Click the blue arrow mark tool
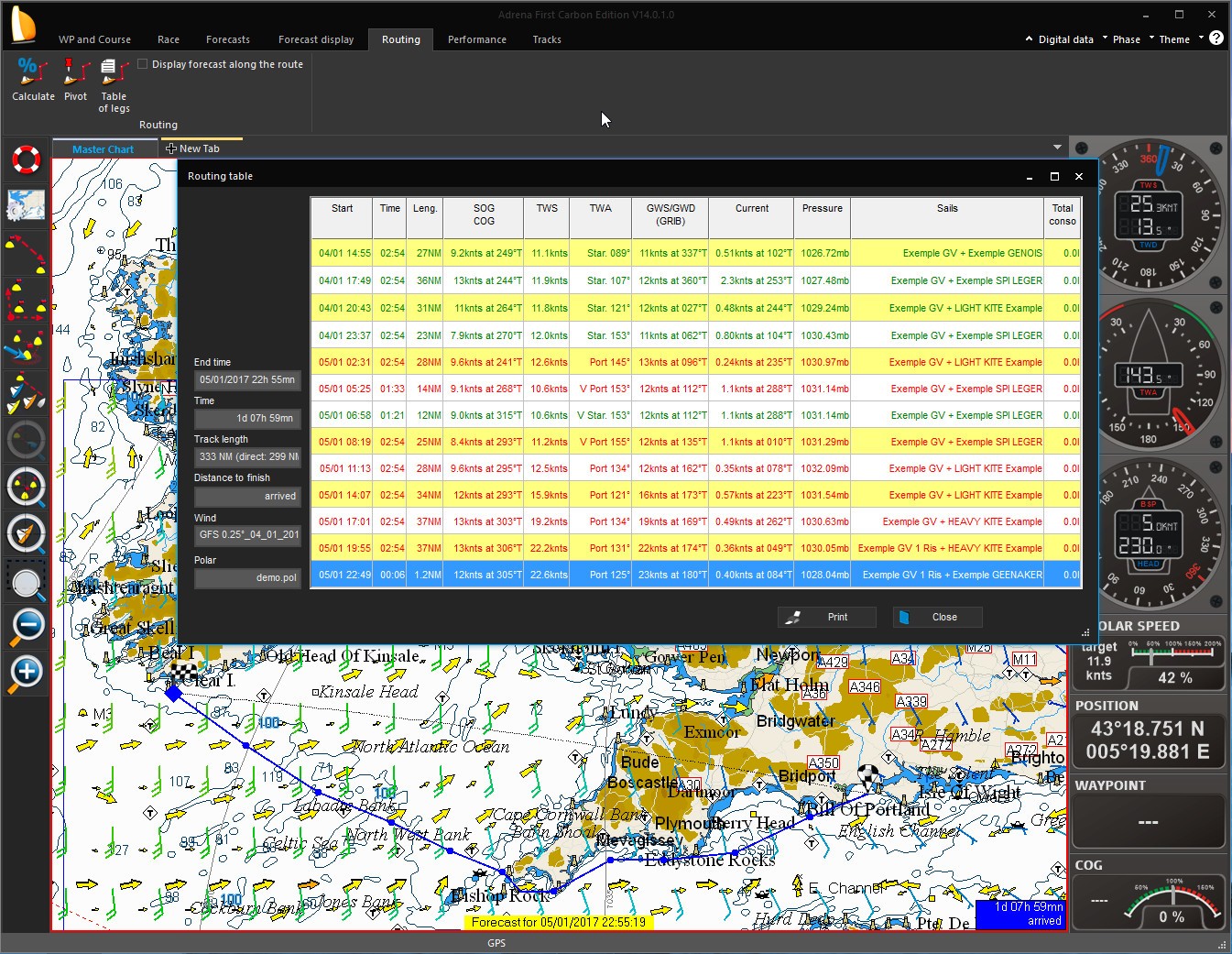1232x954 pixels. point(27,346)
